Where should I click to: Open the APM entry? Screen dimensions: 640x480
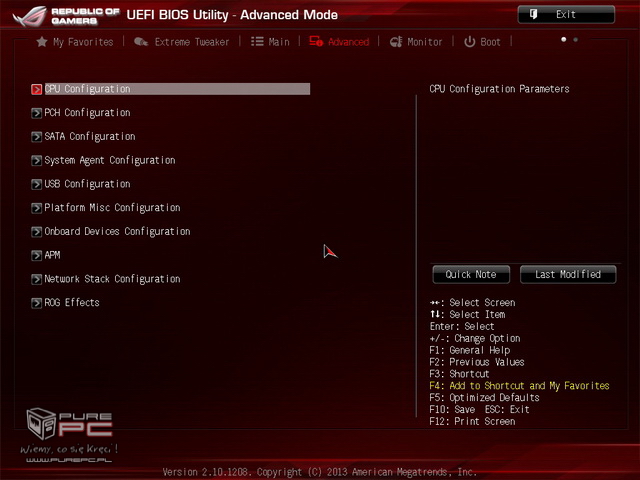[52, 255]
